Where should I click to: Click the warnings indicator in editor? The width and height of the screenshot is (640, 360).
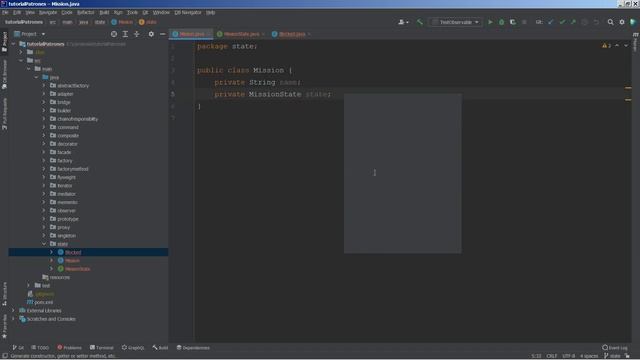pyautogui.click(x=607, y=45)
